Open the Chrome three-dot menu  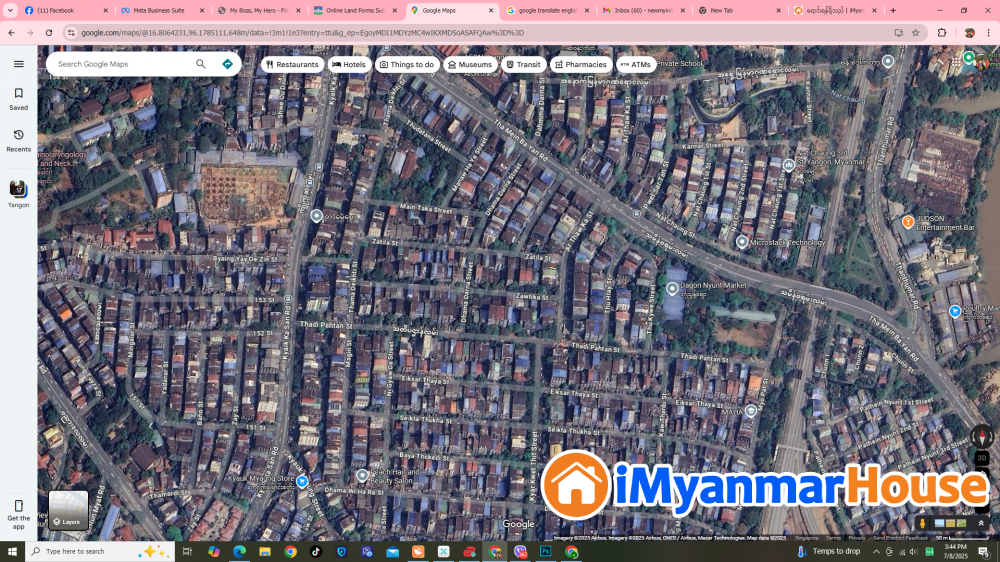tap(989, 33)
